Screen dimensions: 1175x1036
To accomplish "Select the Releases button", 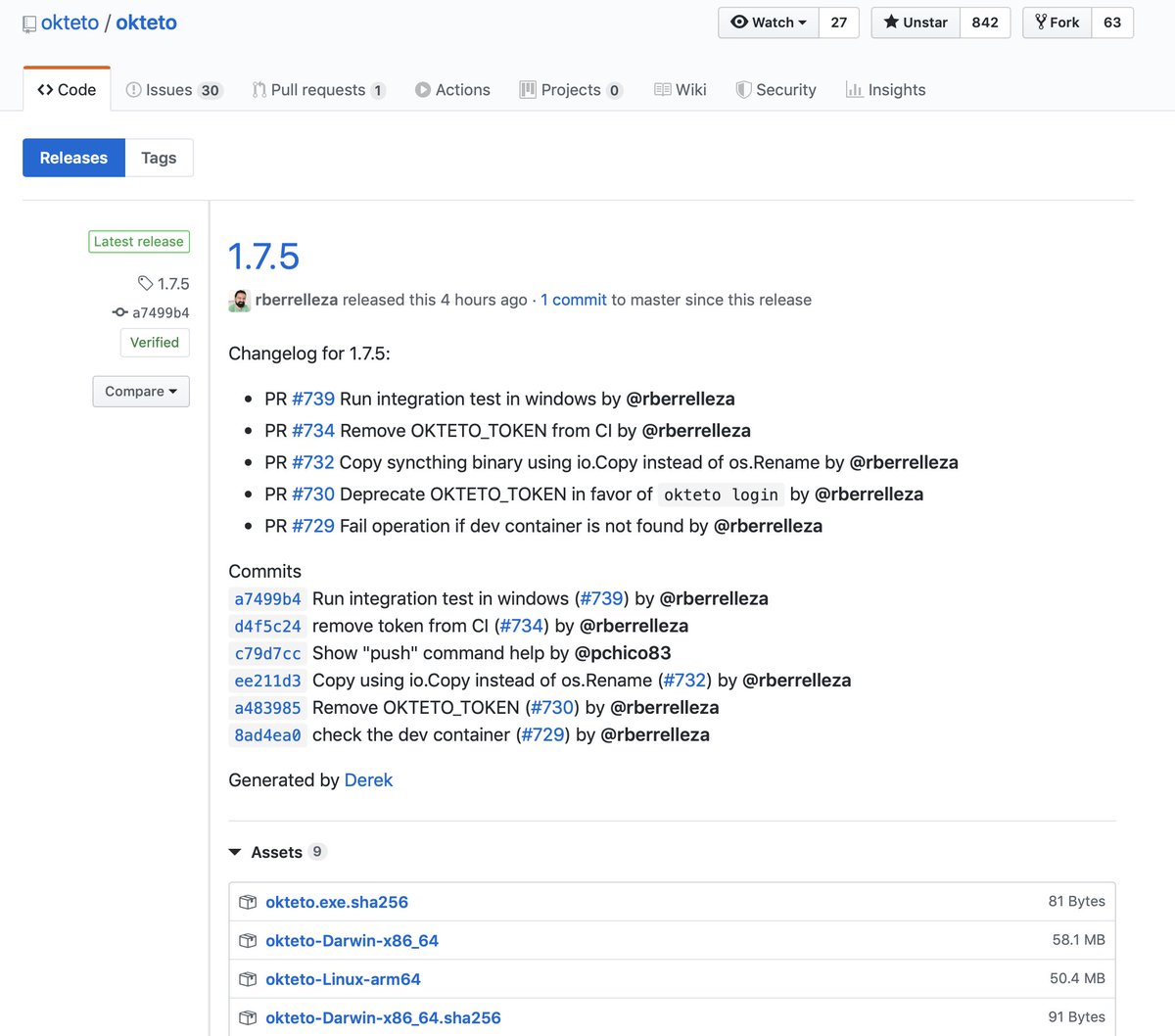I will [x=73, y=158].
